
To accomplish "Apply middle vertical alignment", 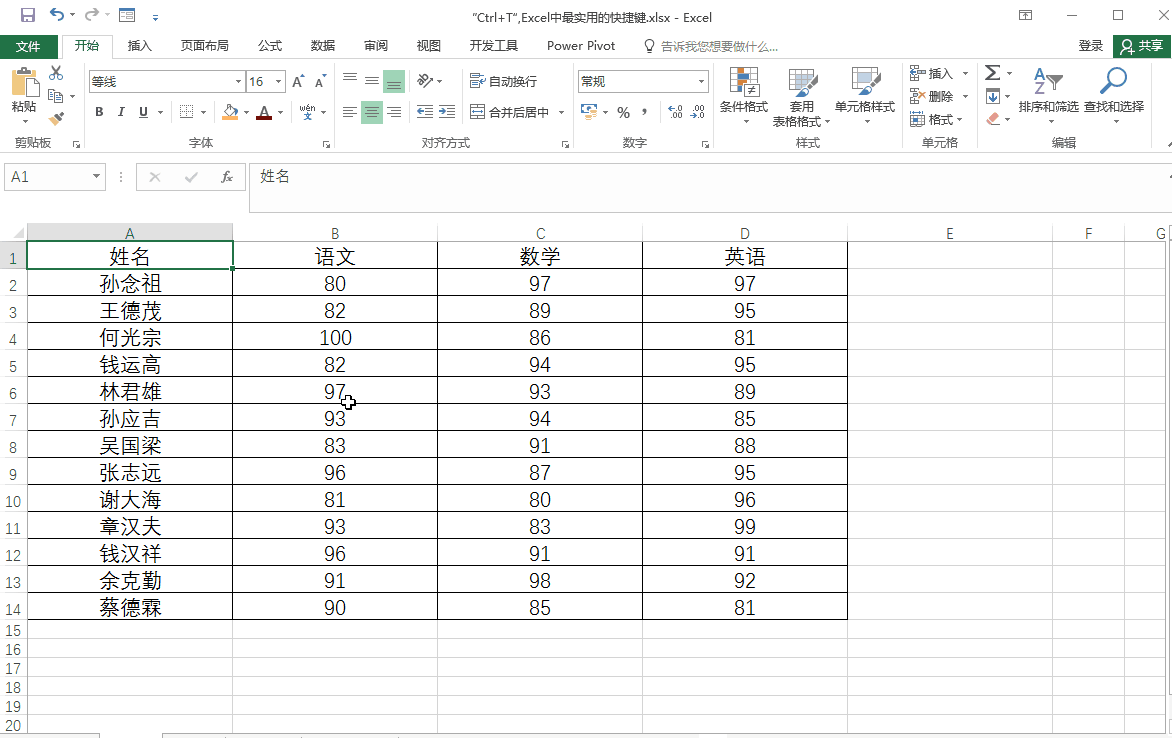I will tap(371, 81).
